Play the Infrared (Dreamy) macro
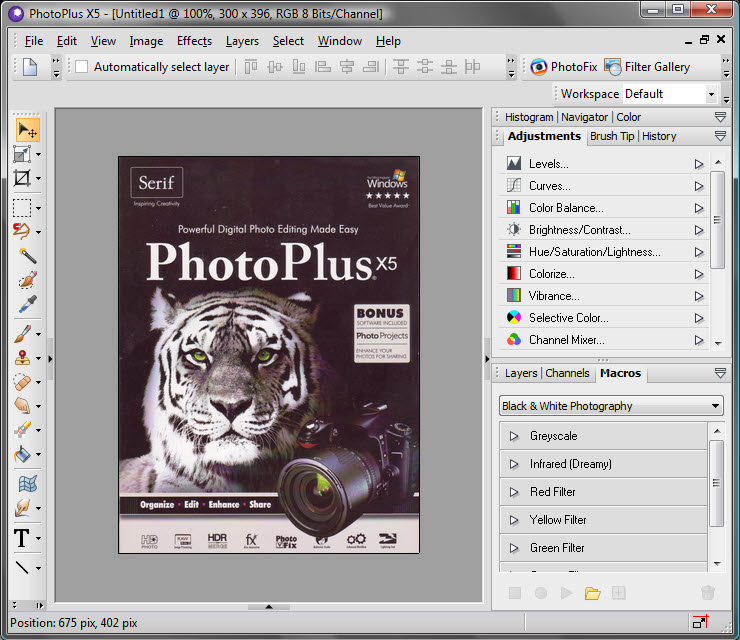740x640 pixels. pyautogui.click(x=514, y=464)
